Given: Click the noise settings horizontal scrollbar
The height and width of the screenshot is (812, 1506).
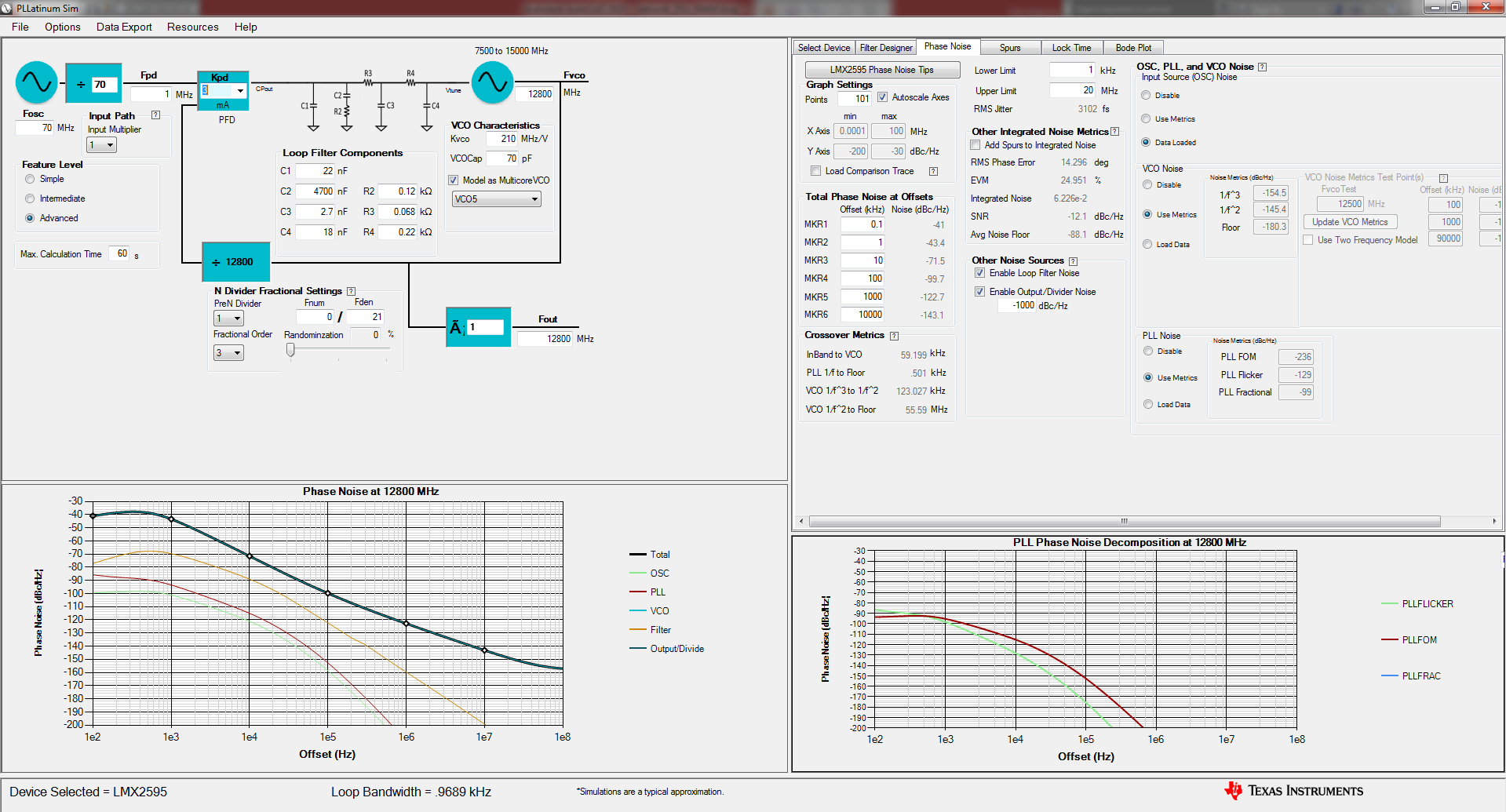Looking at the screenshot, I should 1125,521.
